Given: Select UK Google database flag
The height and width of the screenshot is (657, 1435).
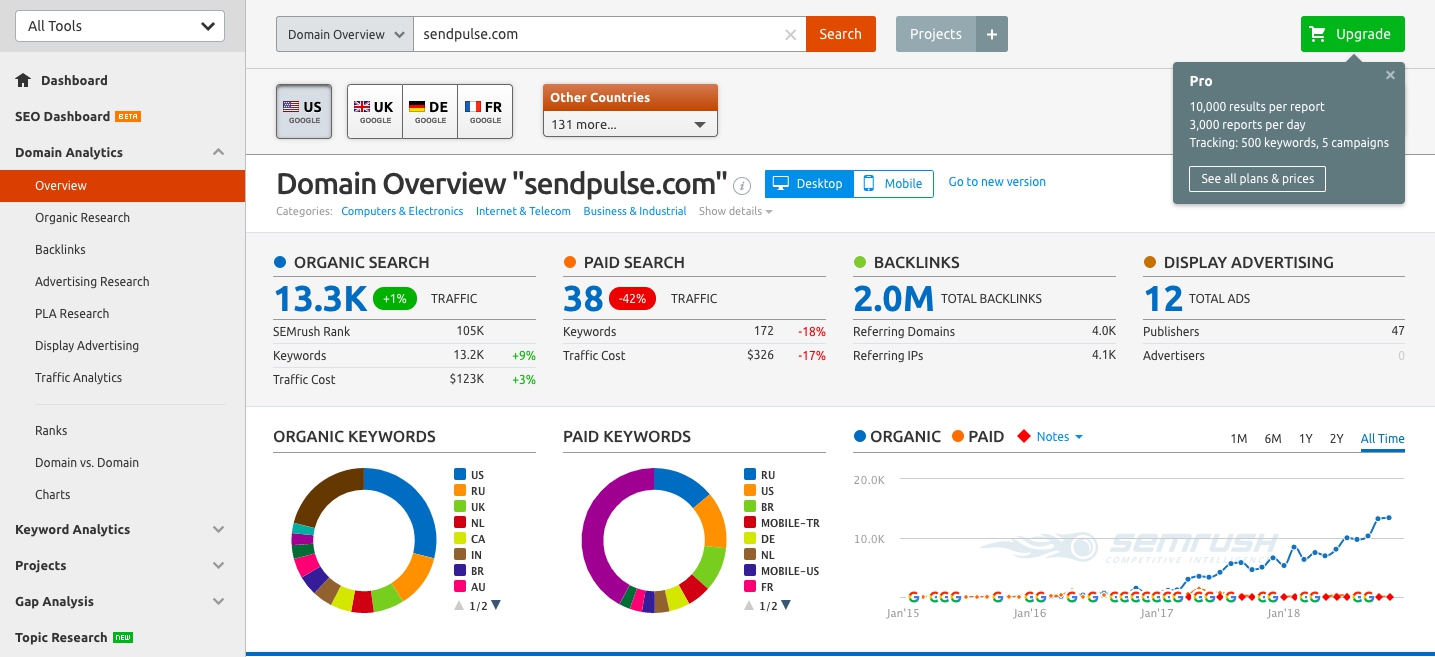Looking at the screenshot, I should point(375,111).
